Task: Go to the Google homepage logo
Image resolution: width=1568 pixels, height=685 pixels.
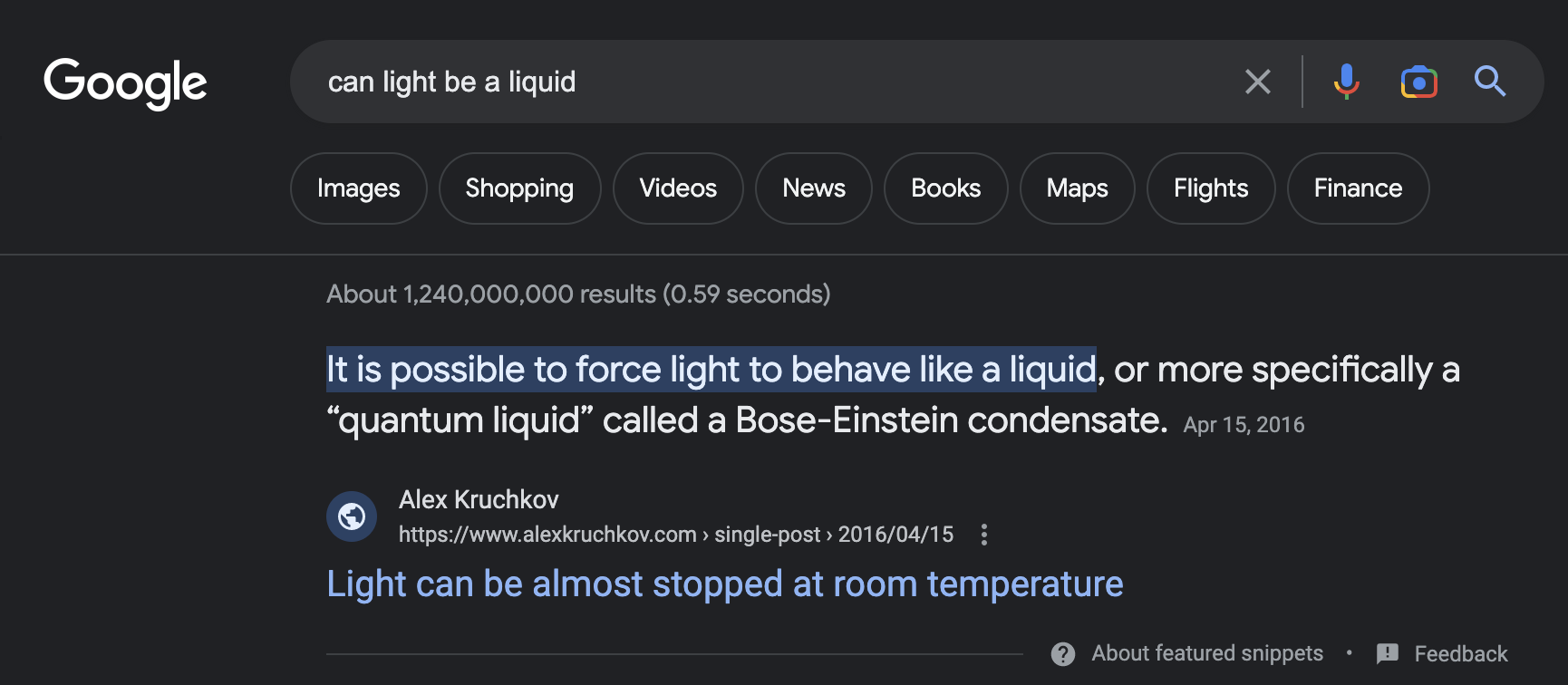Action: (x=126, y=82)
